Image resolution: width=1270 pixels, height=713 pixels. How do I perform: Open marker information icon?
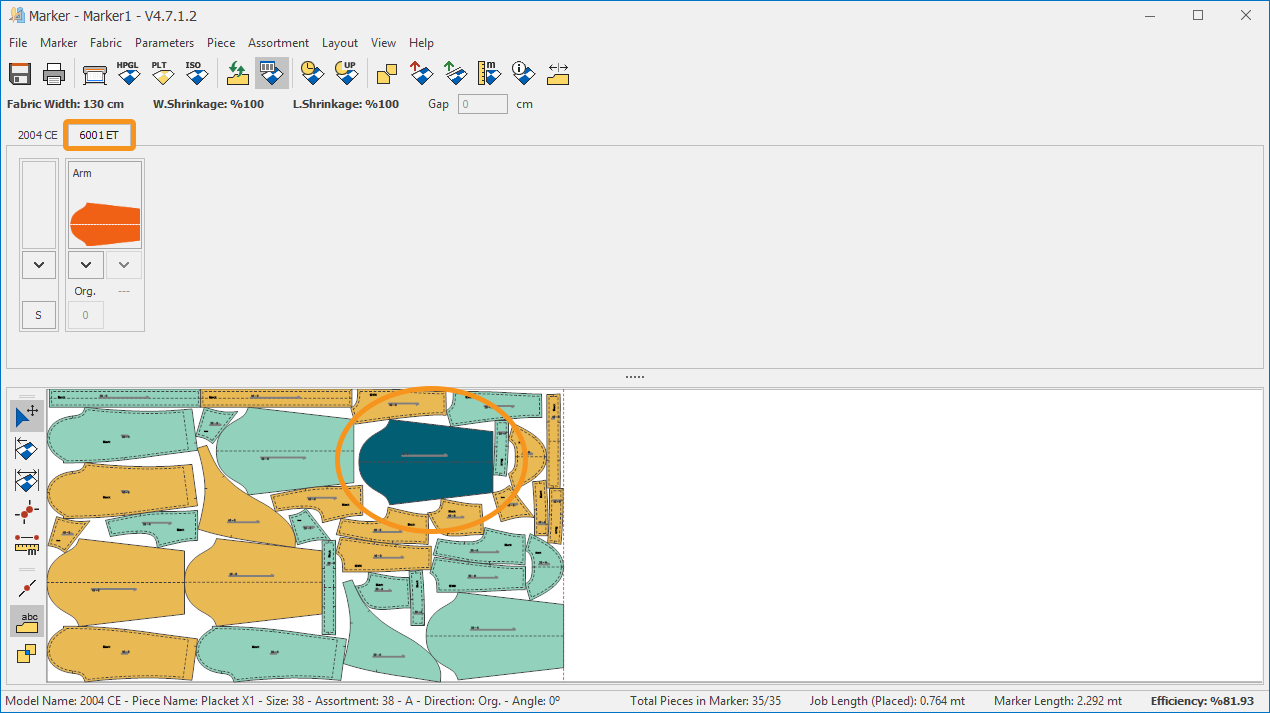523,74
